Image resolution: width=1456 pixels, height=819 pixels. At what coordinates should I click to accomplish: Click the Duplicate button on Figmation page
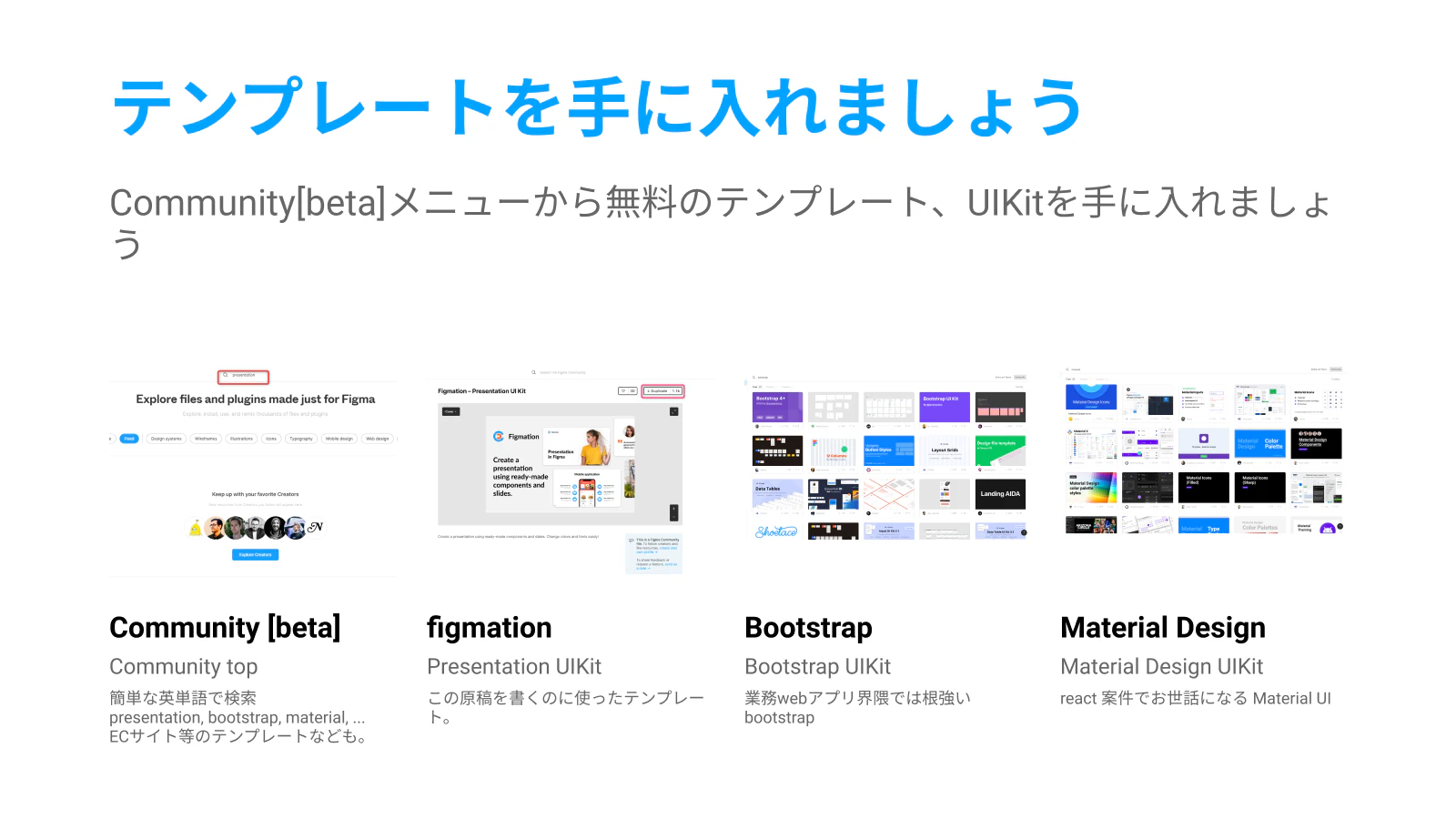tap(663, 391)
